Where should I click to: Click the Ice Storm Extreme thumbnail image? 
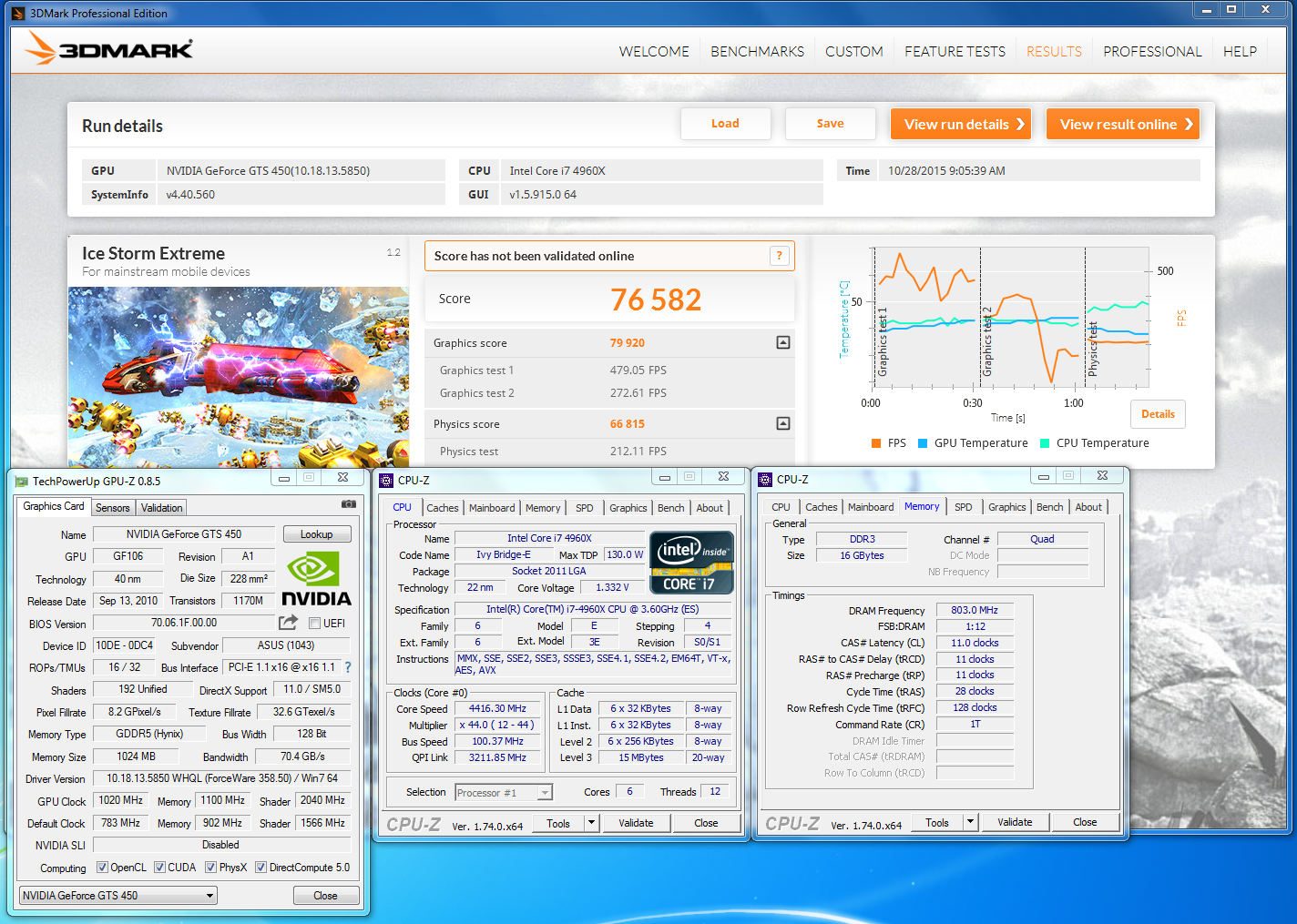[x=239, y=378]
